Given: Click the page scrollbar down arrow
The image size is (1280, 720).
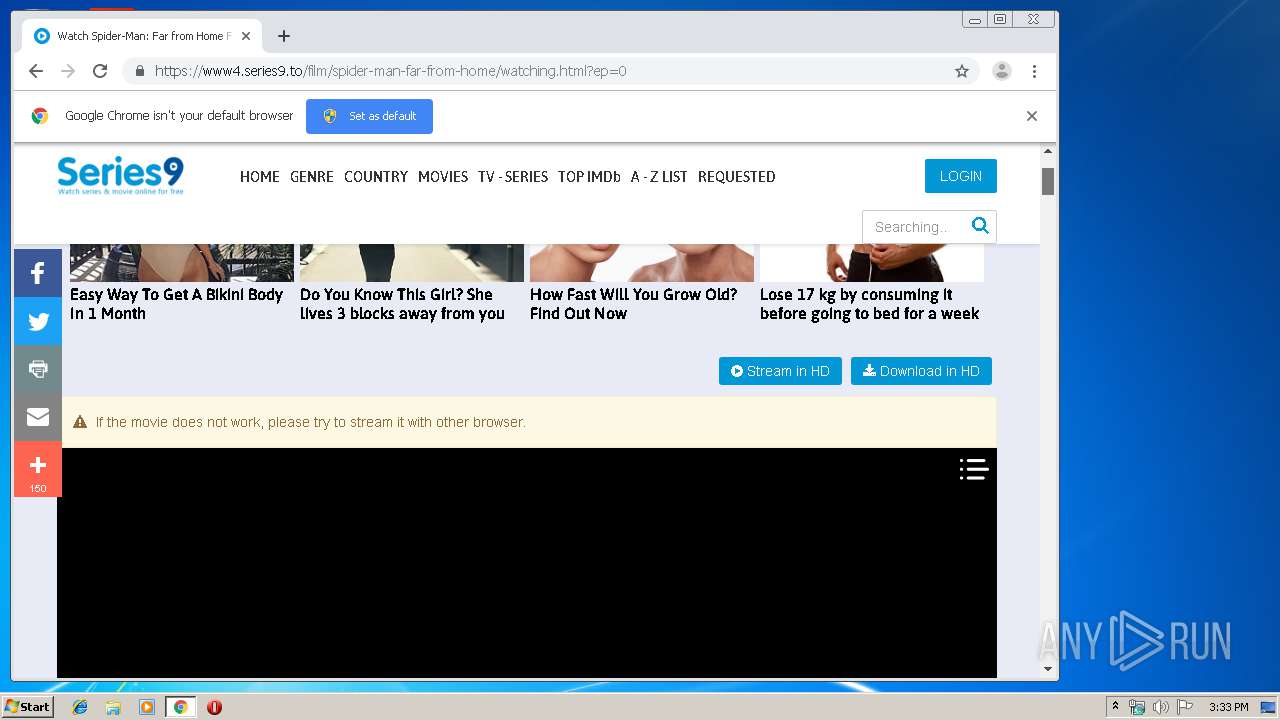Looking at the screenshot, I should coord(1048,669).
